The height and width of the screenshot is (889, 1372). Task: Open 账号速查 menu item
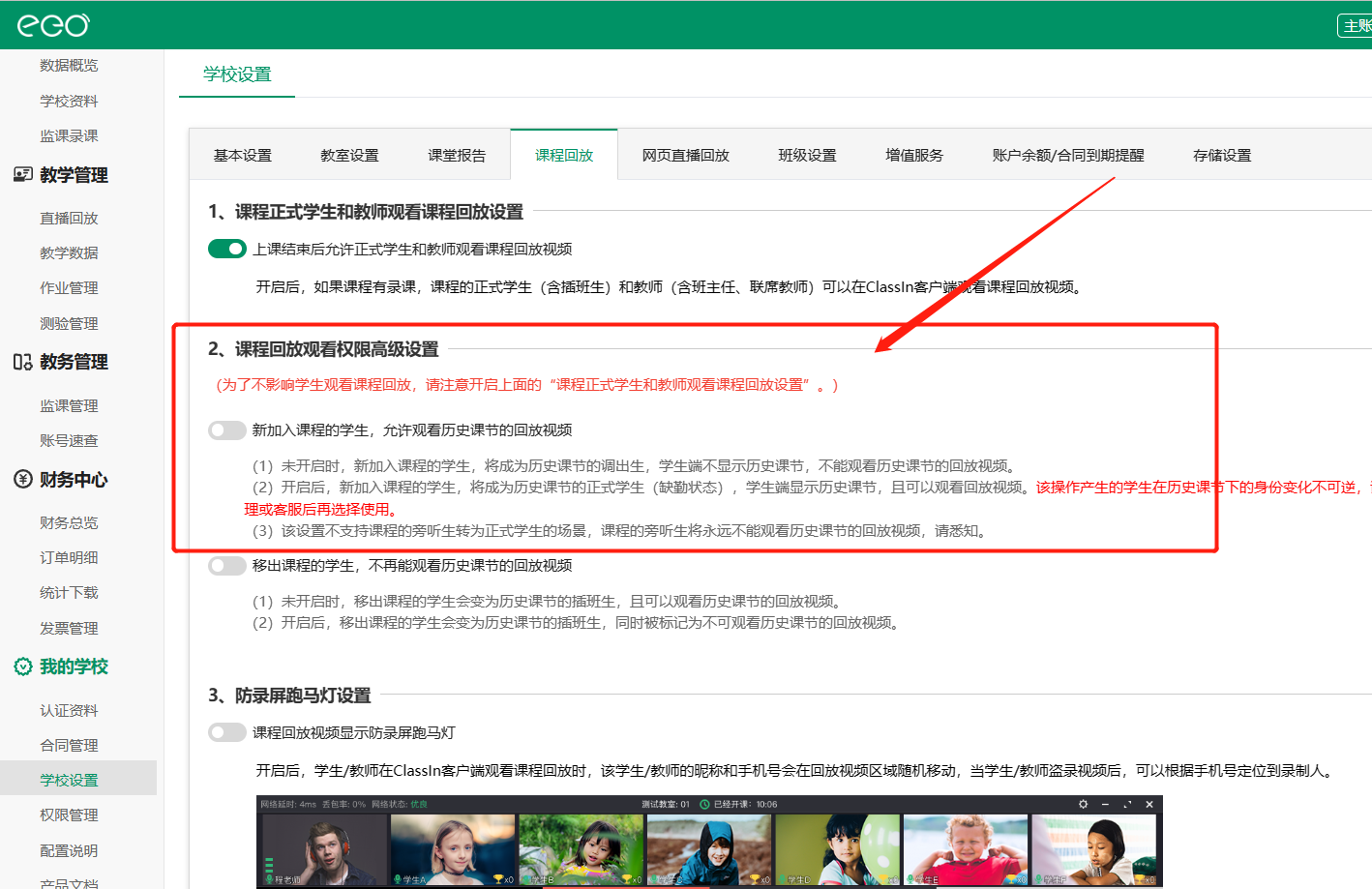(x=69, y=440)
